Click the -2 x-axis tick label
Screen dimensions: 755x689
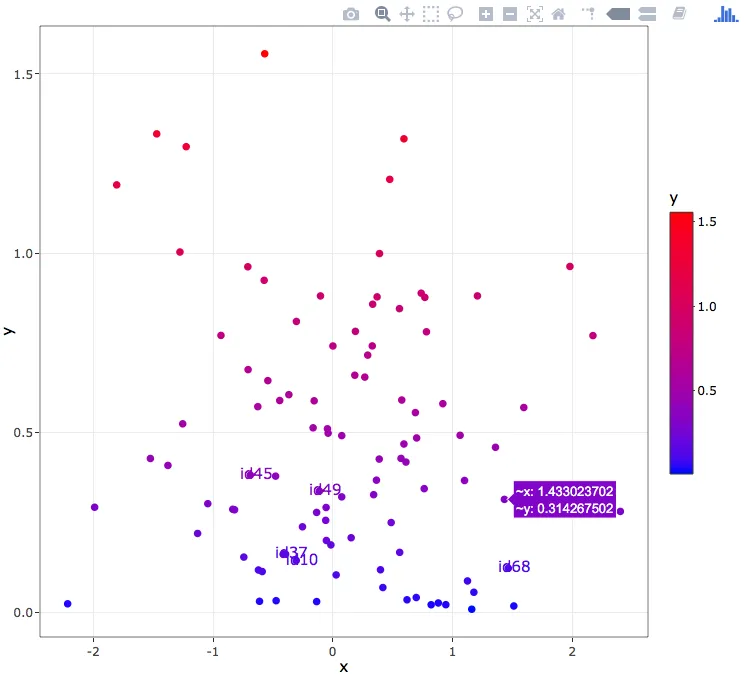coord(93,651)
